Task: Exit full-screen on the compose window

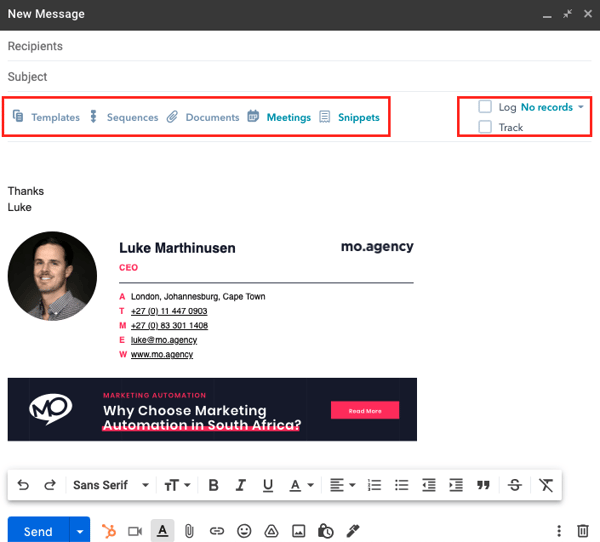Action: (x=567, y=14)
